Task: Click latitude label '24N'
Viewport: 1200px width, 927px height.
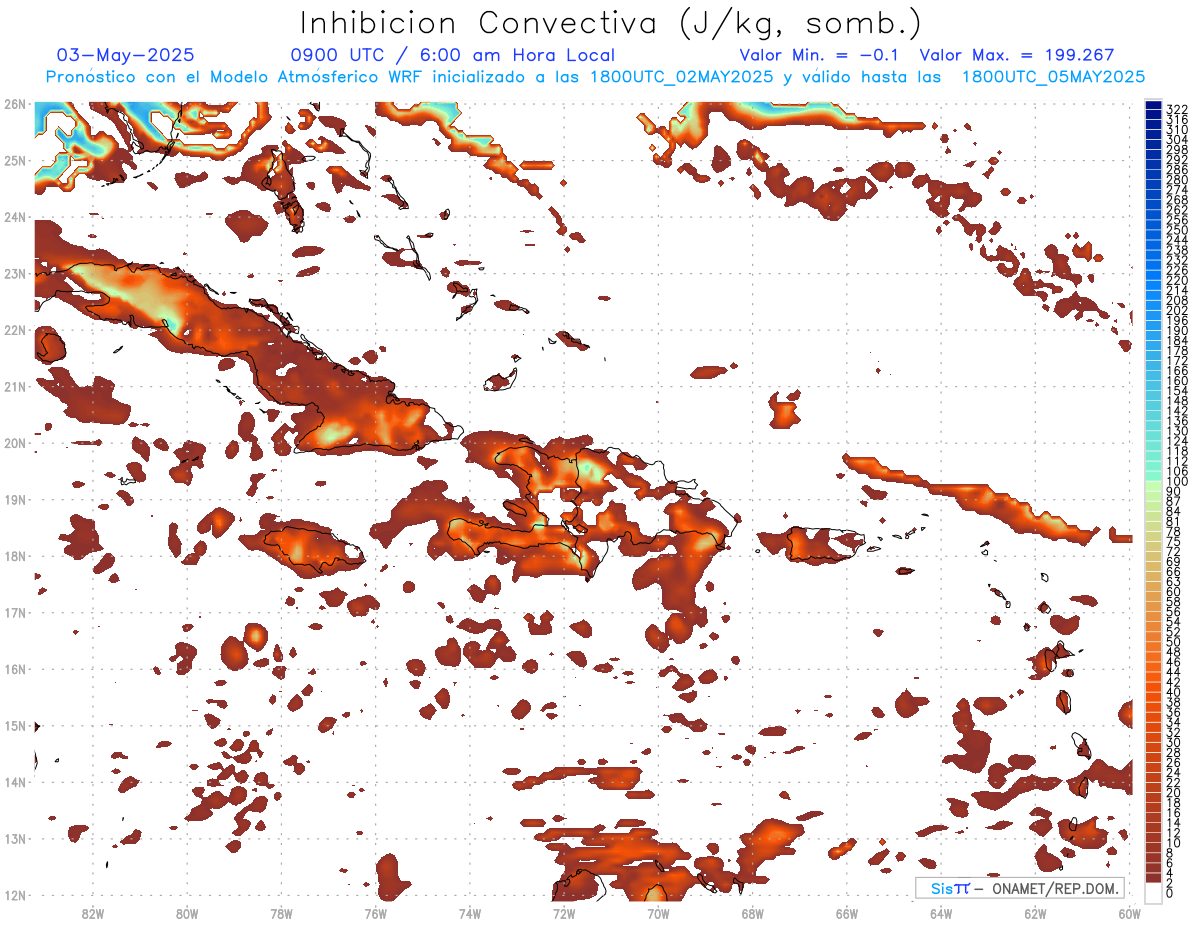Action: [x=14, y=217]
